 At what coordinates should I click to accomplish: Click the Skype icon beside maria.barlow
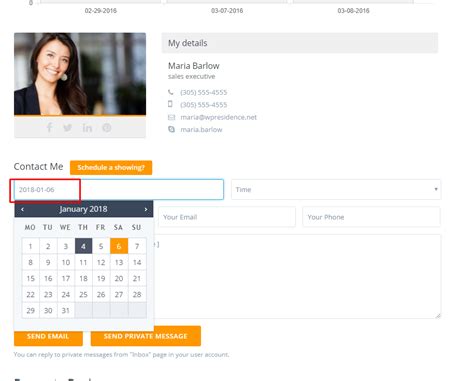coord(171,129)
